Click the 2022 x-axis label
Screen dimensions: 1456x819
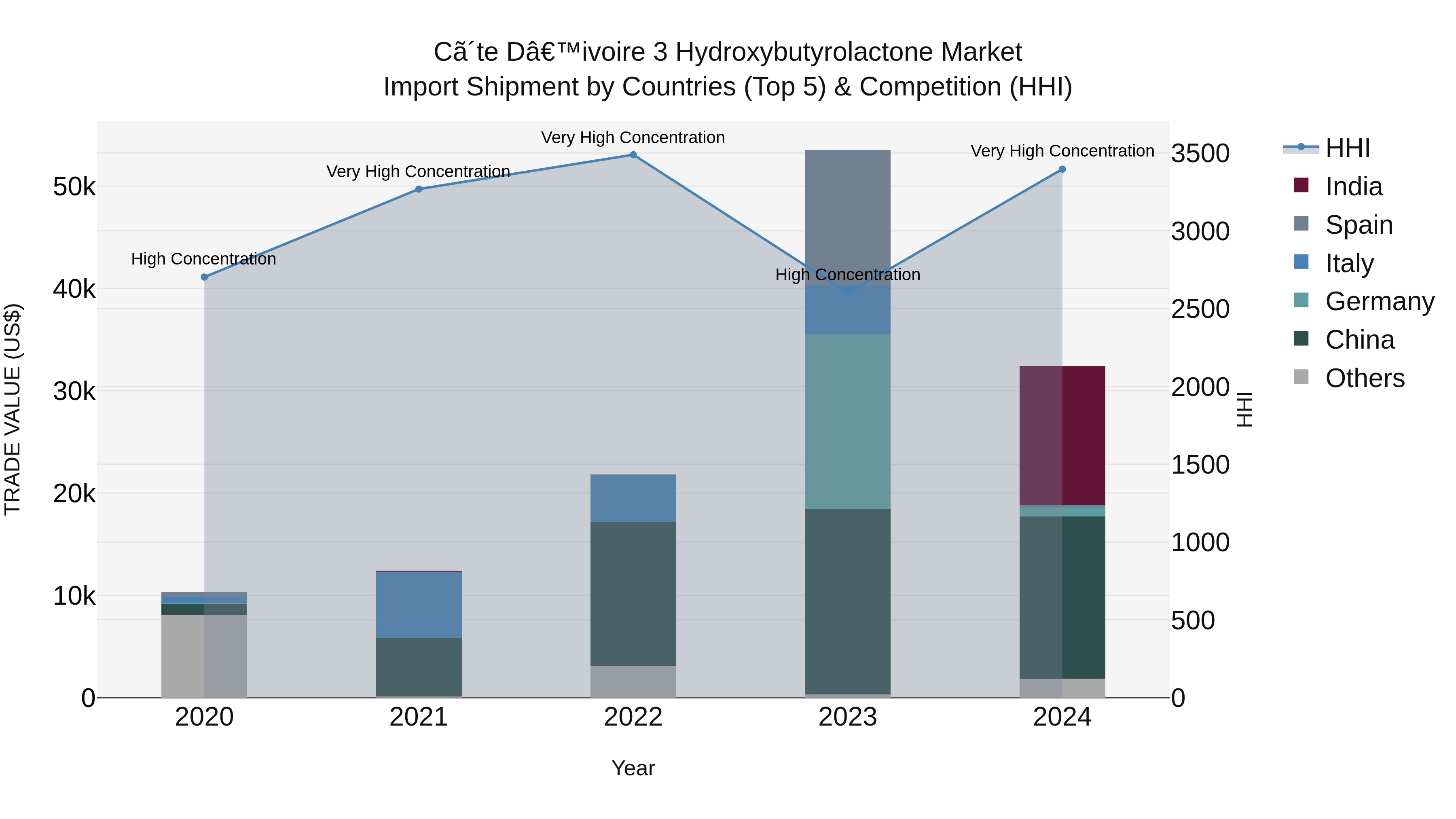(633, 717)
